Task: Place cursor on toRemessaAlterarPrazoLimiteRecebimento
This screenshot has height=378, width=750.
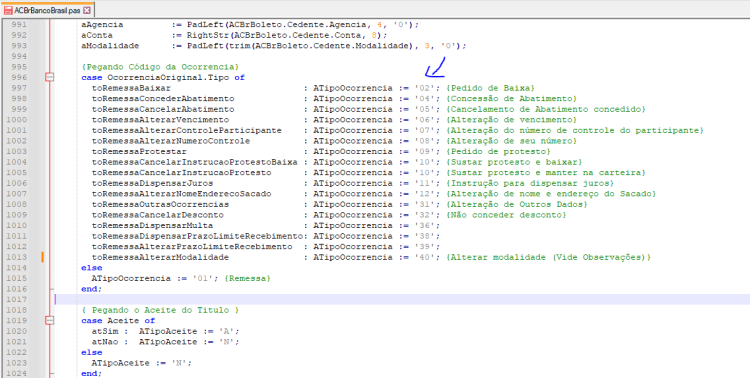Action: tap(192, 246)
